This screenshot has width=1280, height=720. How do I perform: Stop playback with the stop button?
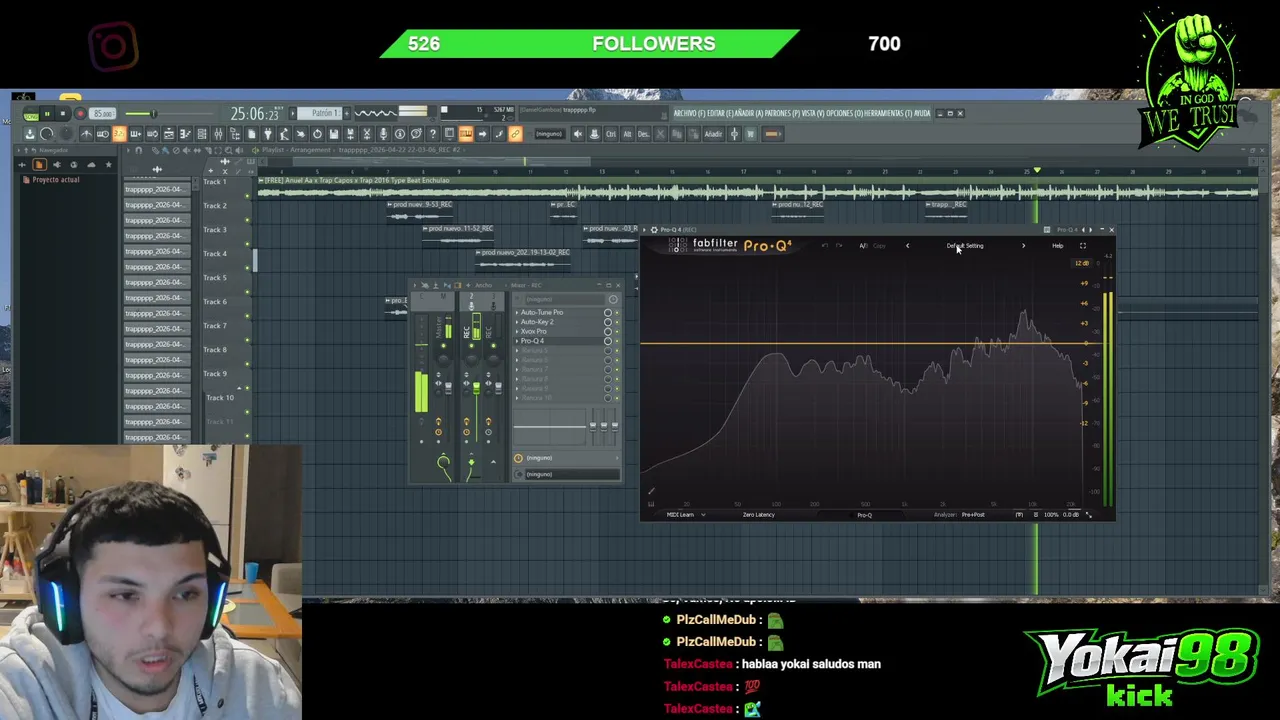(x=63, y=113)
